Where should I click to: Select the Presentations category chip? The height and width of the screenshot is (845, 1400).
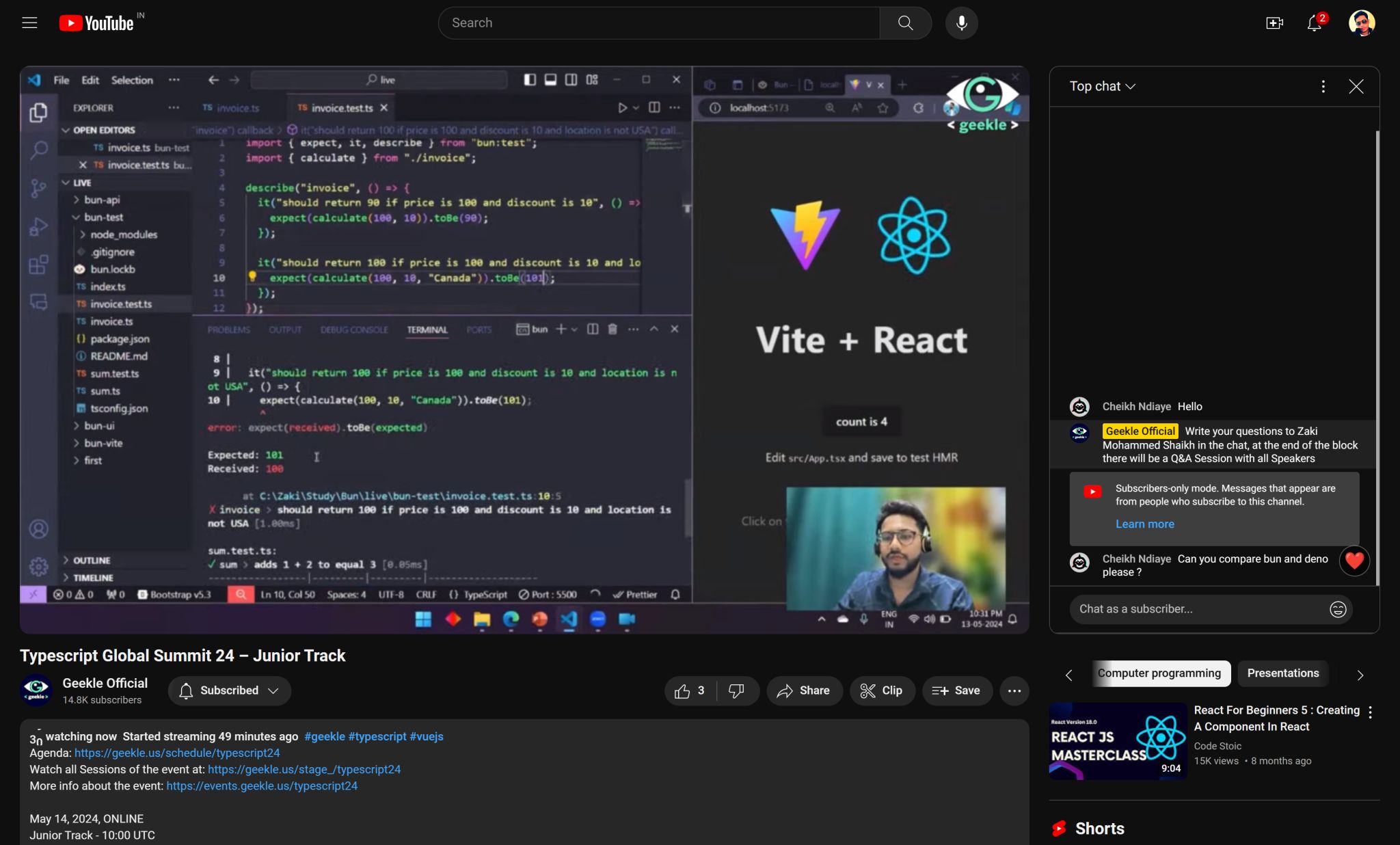point(1282,673)
